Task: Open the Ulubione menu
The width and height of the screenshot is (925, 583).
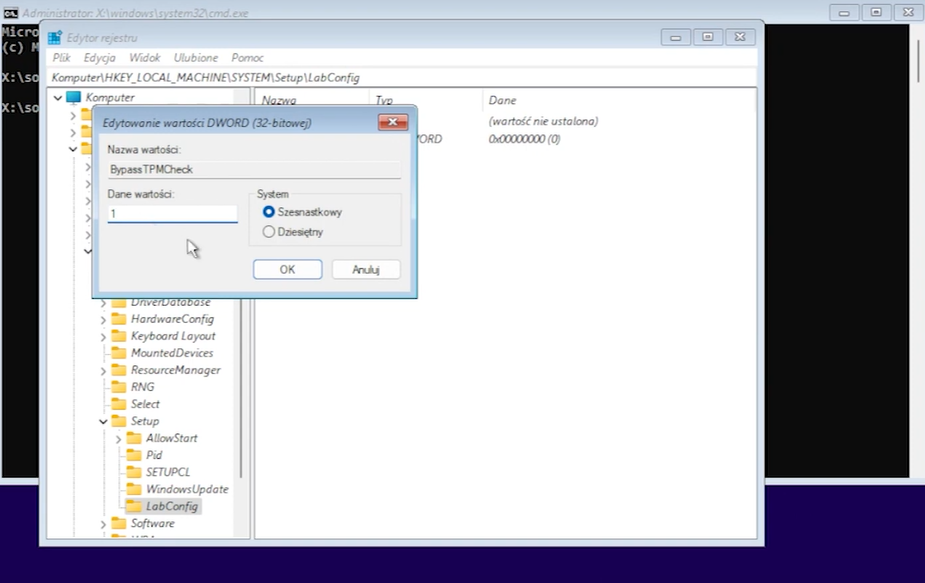Action: click(x=196, y=58)
